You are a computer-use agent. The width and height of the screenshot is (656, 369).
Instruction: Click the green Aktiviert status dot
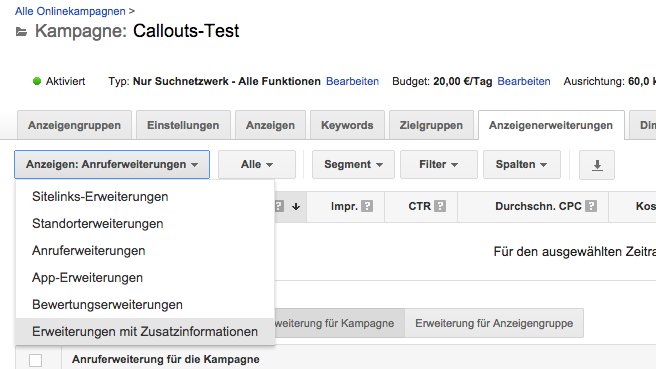coord(37,81)
